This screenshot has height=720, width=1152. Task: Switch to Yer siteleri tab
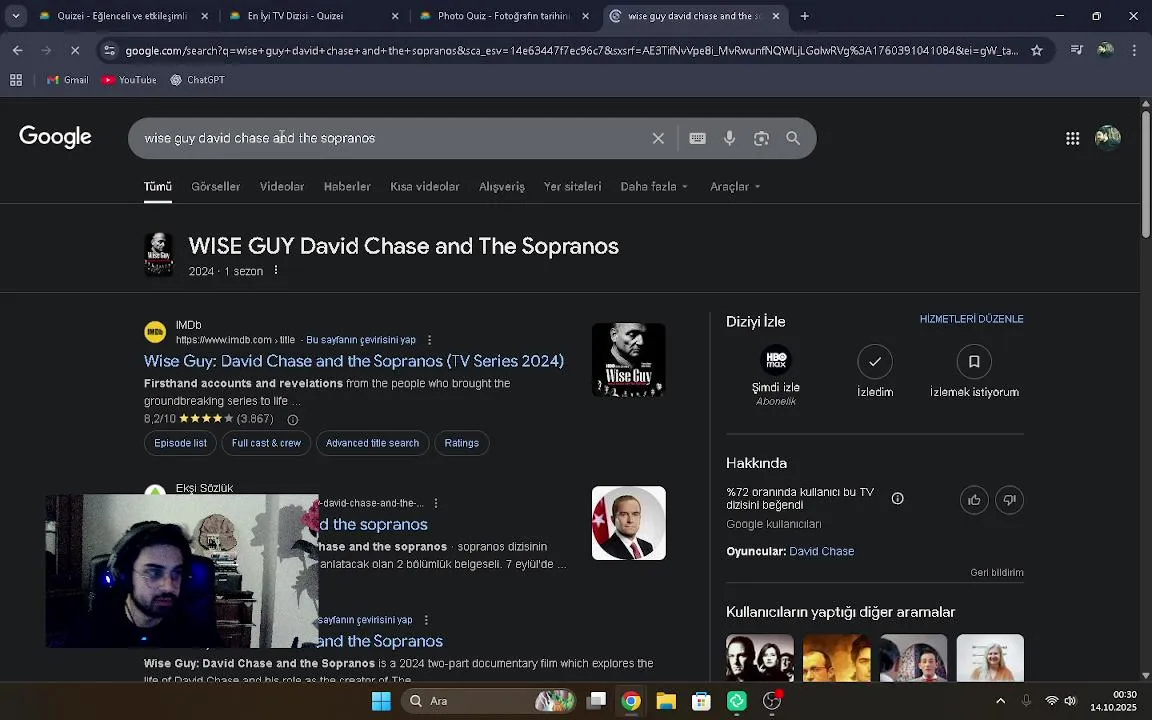tap(572, 187)
